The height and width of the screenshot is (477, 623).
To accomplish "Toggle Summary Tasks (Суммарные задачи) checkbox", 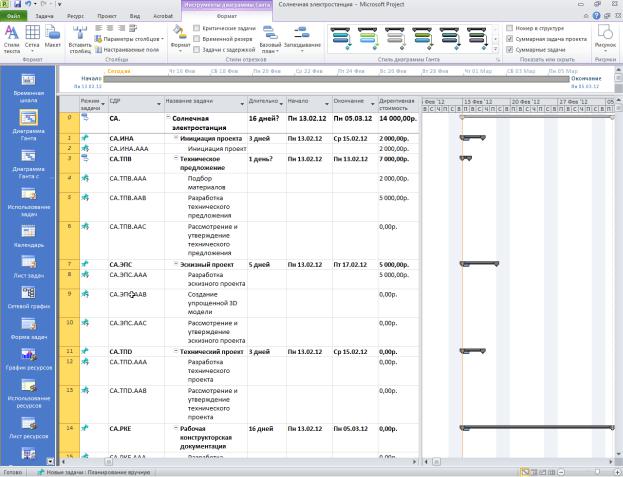I will (509, 50).
